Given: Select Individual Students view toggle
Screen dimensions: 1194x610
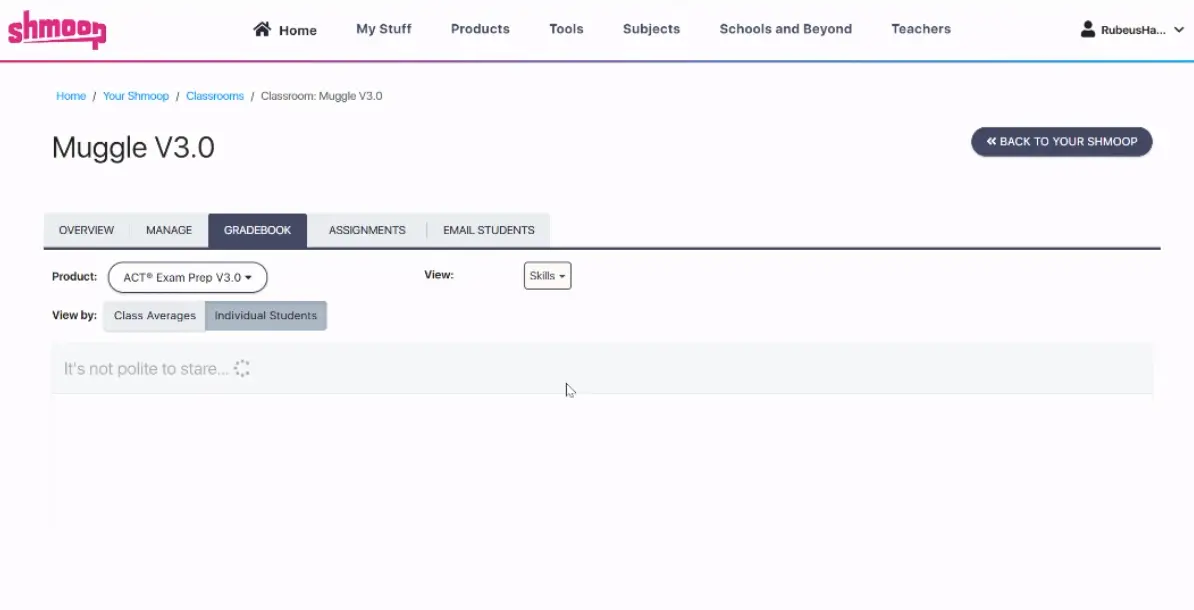Looking at the screenshot, I should (x=265, y=316).
